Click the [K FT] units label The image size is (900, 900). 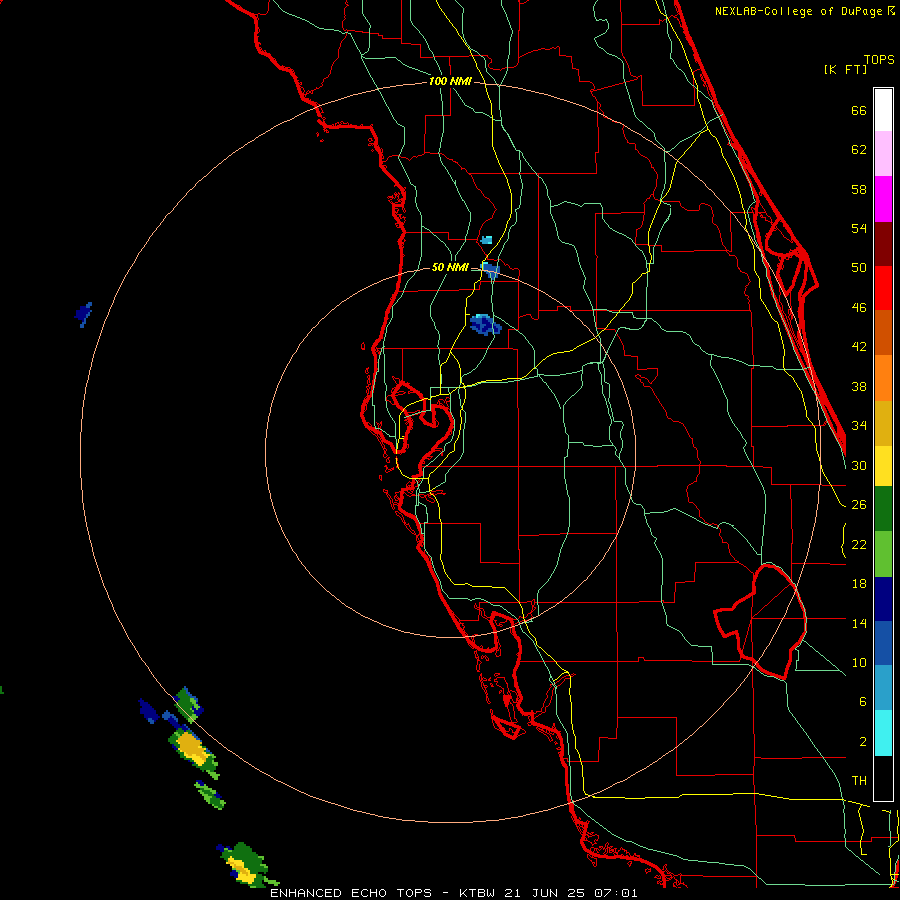pyautogui.click(x=845, y=70)
